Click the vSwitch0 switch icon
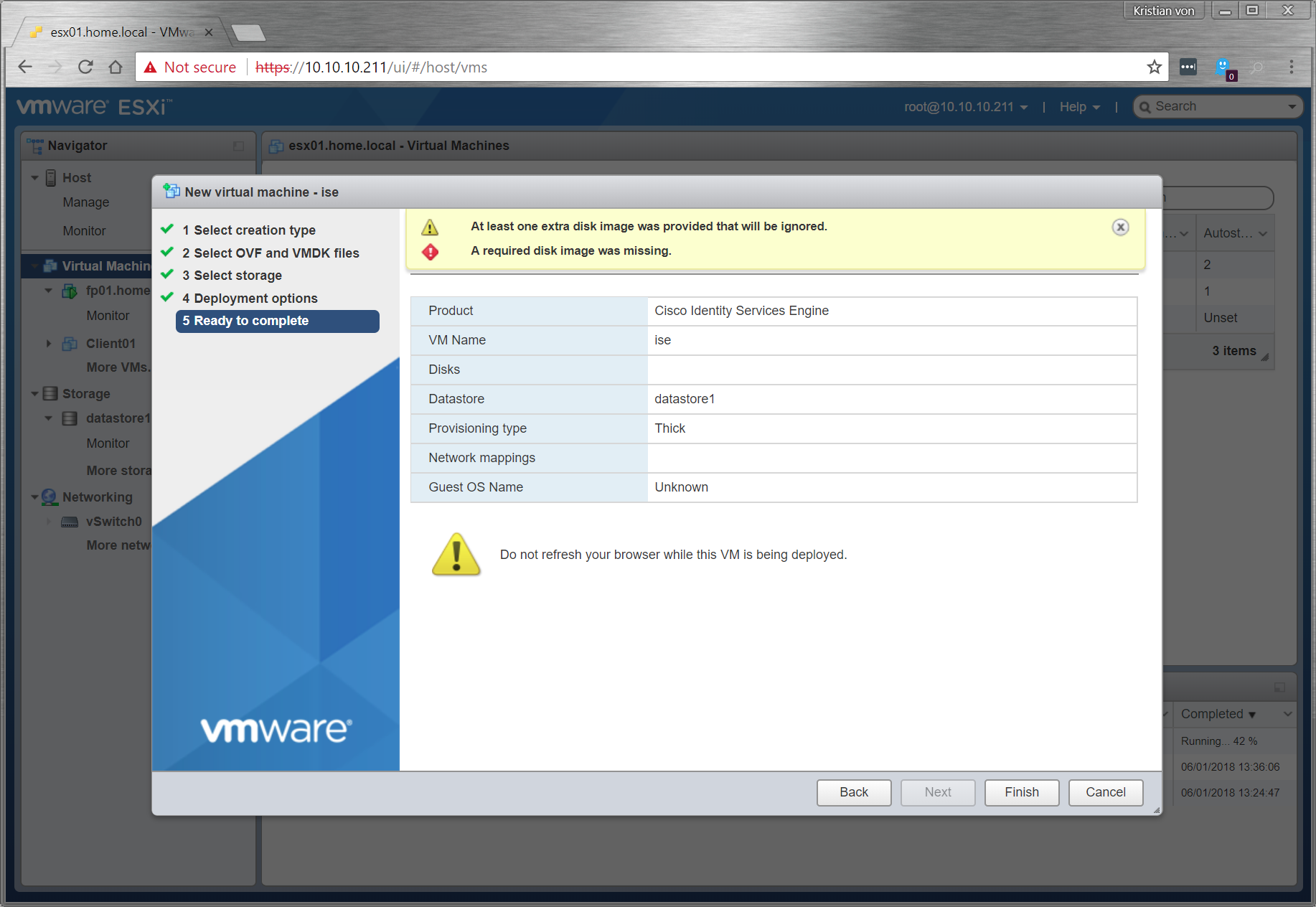The width and height of the screenshot is (1316, 907). click(x=70, y=522)
